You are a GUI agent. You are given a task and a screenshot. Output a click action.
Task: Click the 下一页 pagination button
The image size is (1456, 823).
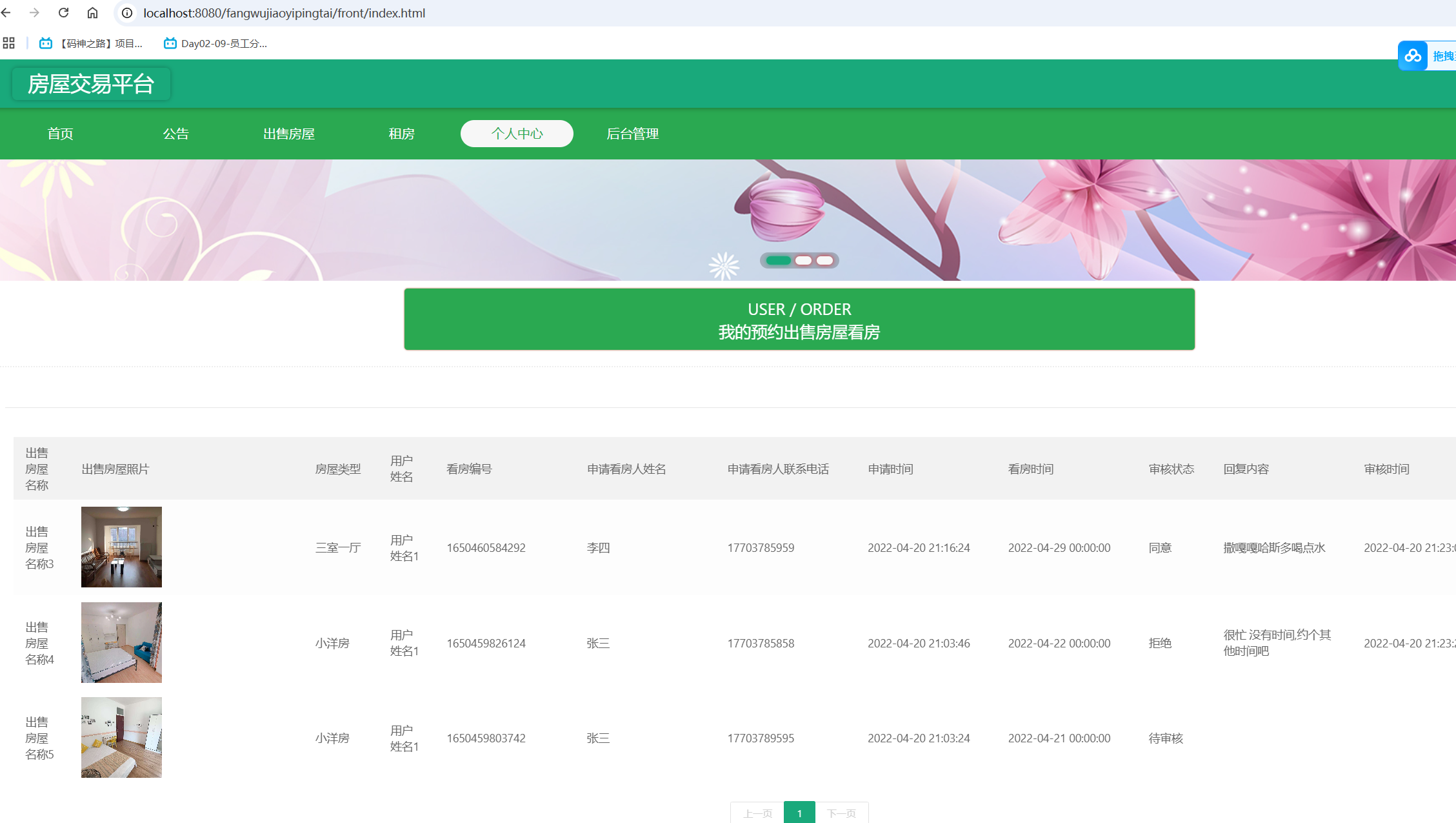pos(842,813)
